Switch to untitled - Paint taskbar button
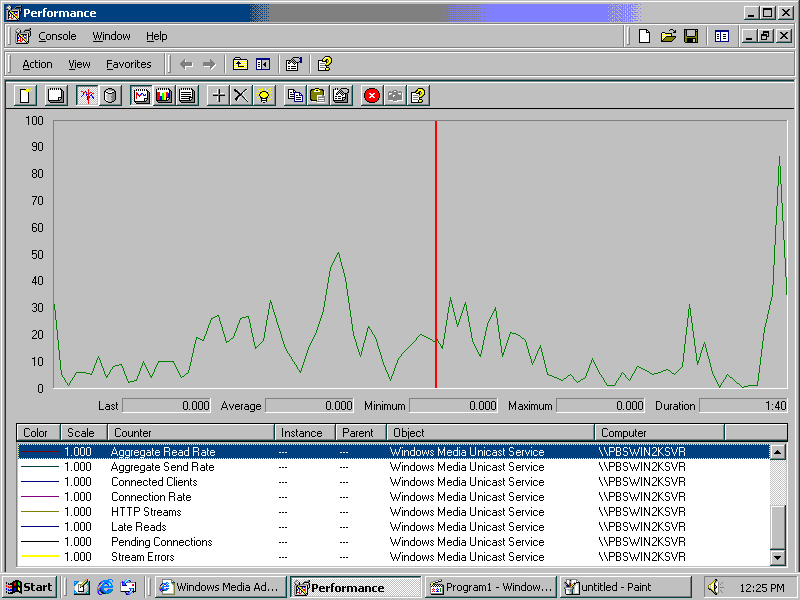The height and width of the screenshot is (600, 800). click(626, 587)
